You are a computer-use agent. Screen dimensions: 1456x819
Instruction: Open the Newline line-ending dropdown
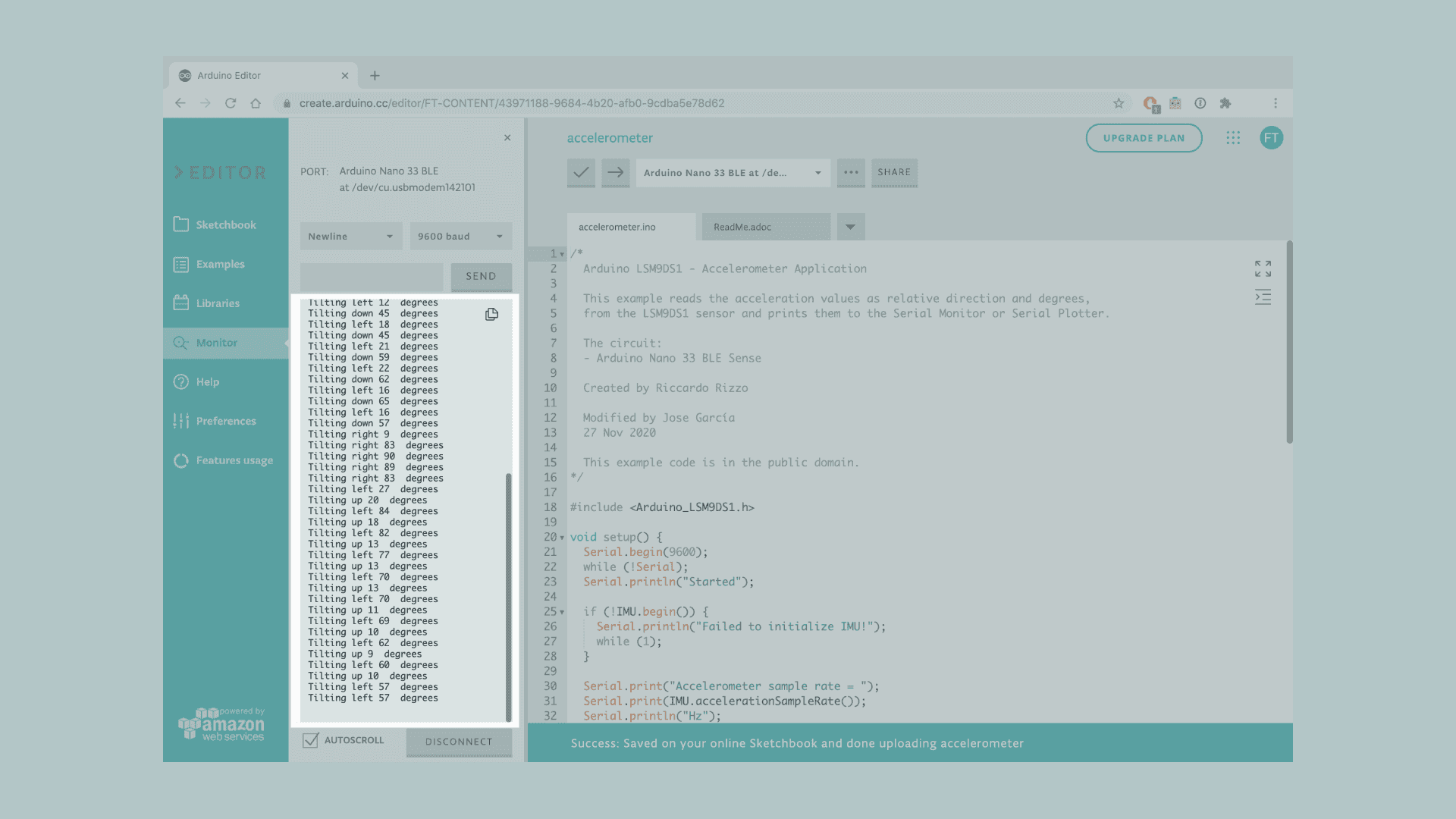click(350, 237)
